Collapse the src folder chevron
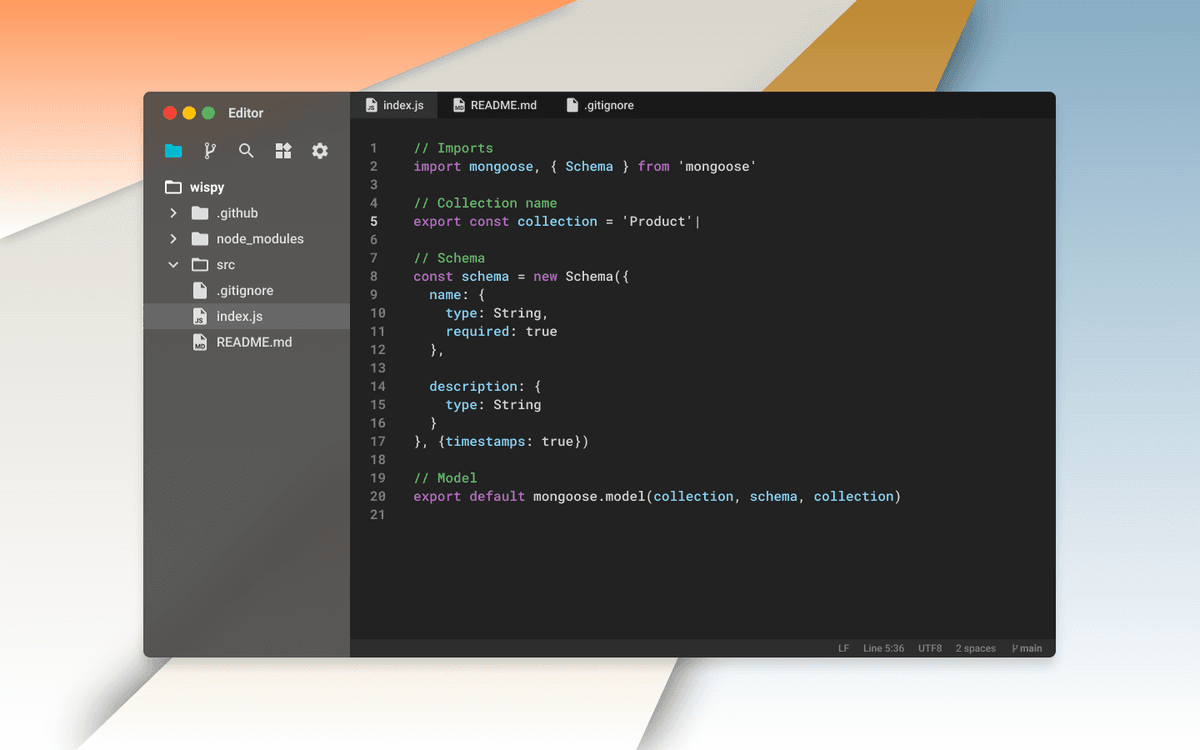The image size is (1200, 750). pyautogui.click(x=173, y=265)
